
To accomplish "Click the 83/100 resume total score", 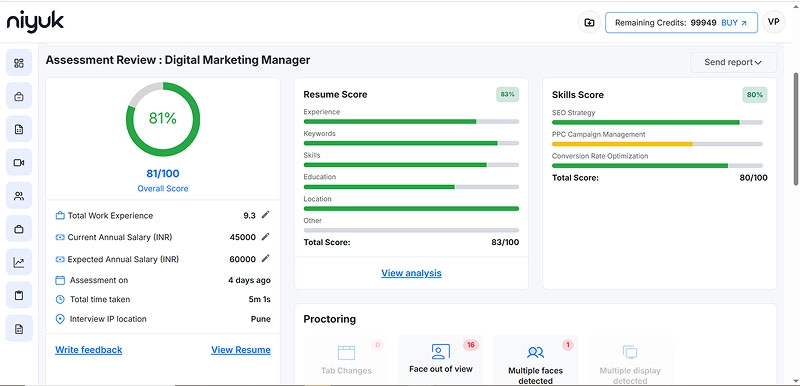I will (x=505, y=243).
